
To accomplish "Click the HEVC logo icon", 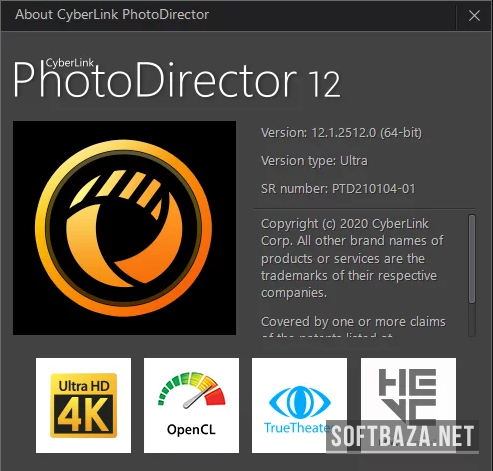I will coord(408,405).
